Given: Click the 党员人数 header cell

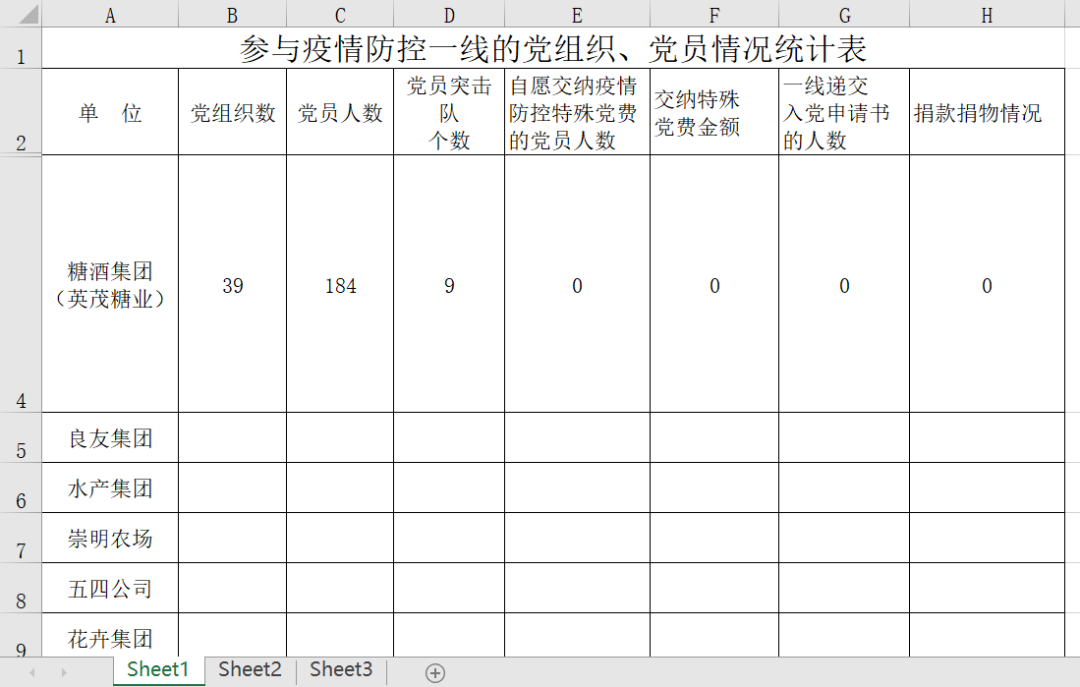Looking at the screenshot, I should (x=340, y=113).
